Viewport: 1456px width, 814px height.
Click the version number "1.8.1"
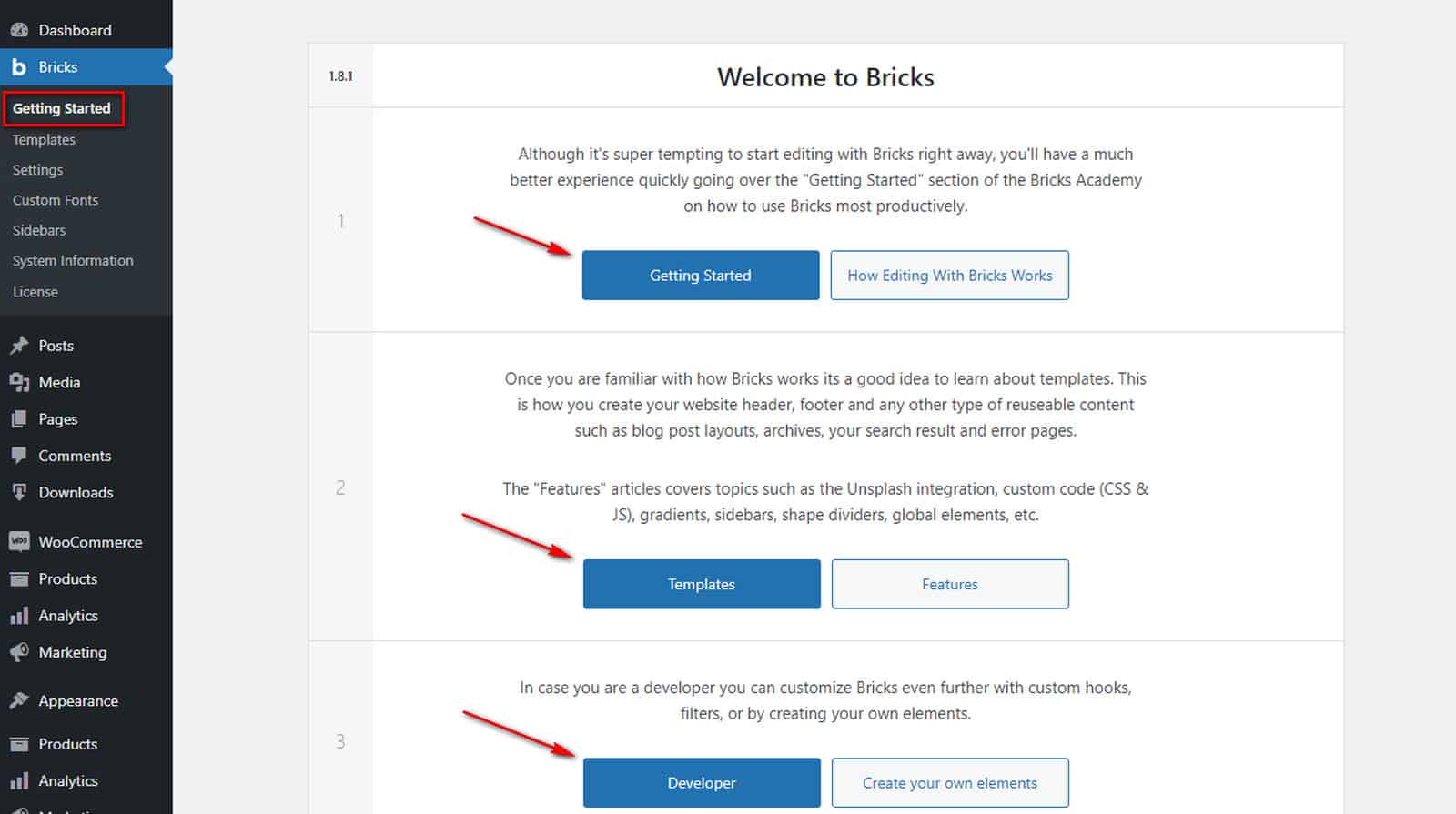340,76
